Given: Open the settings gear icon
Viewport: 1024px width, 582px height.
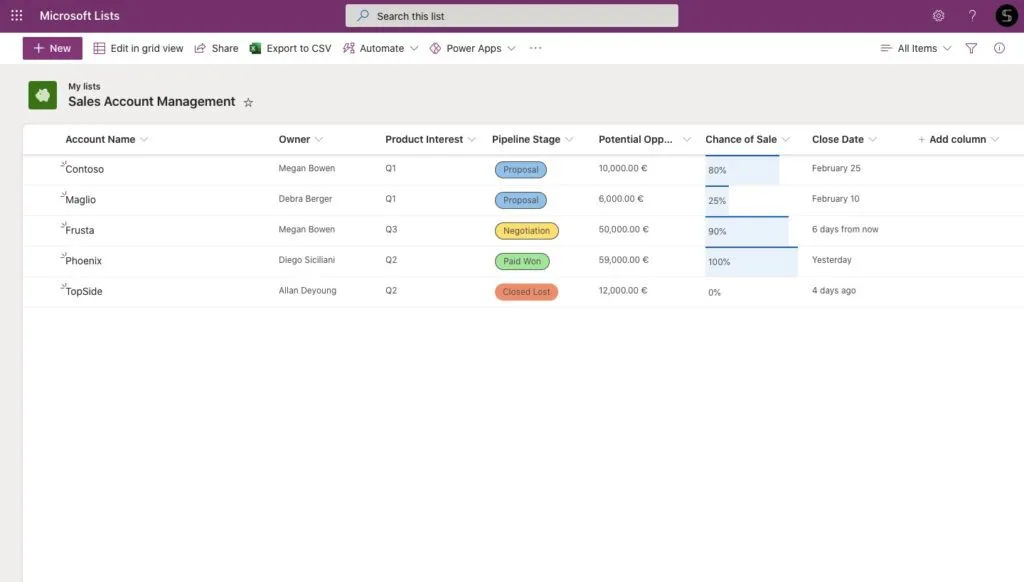Looking at the screenshot, I should pyautogui.click(x=938, y=16).
